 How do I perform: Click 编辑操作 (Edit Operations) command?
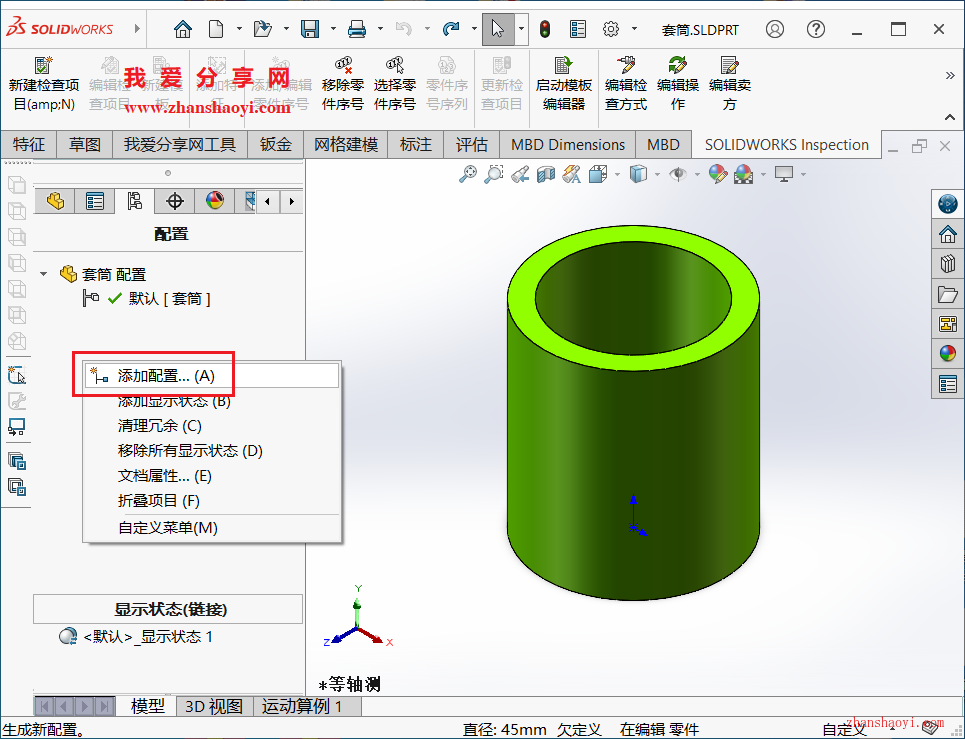[x=678, y=84]
